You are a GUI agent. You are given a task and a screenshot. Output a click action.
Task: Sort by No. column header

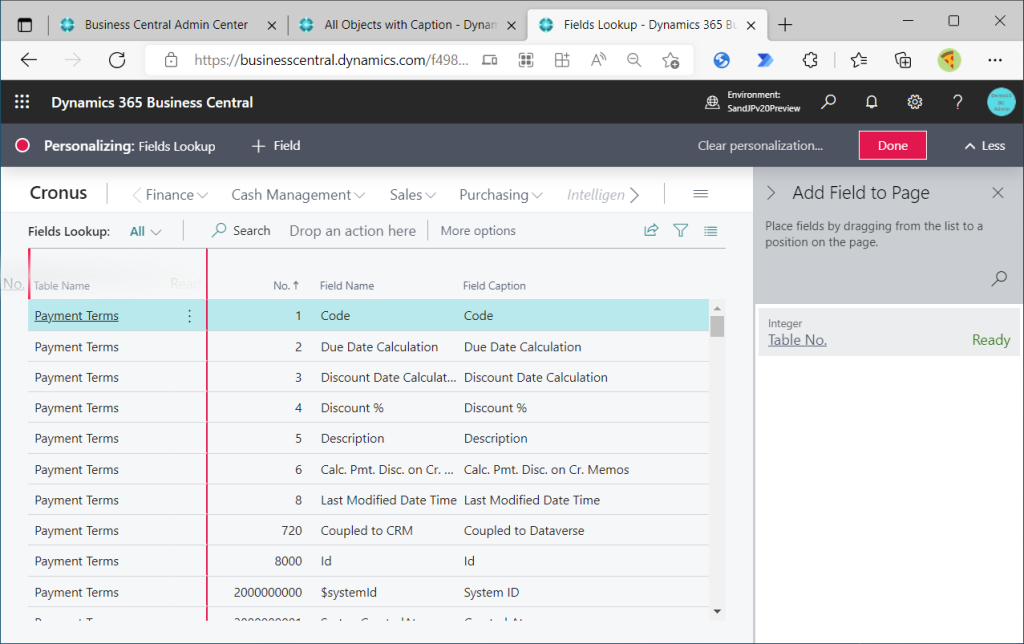286,285
